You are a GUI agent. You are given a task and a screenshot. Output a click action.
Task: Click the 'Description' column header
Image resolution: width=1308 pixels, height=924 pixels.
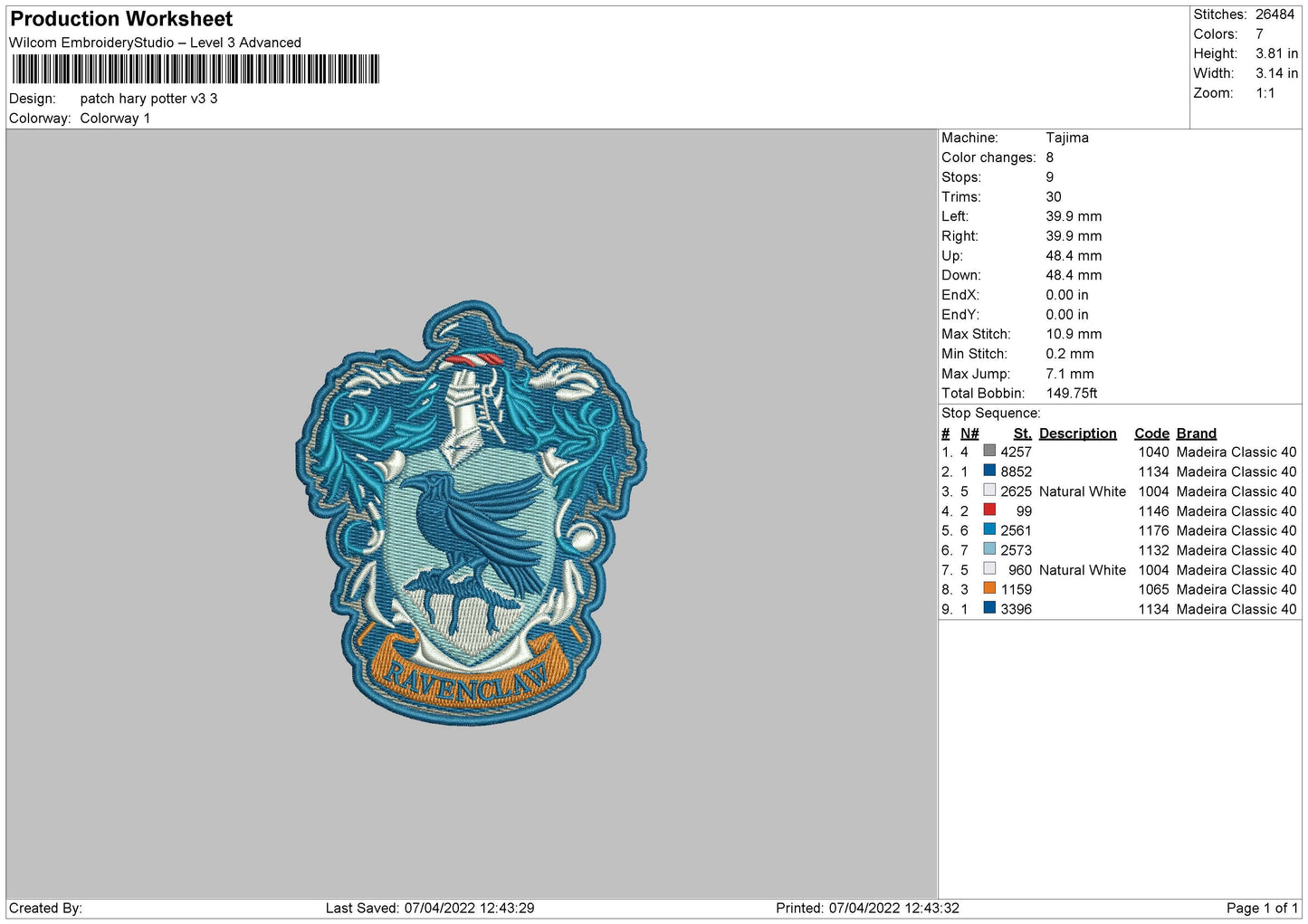point(1078,433)
